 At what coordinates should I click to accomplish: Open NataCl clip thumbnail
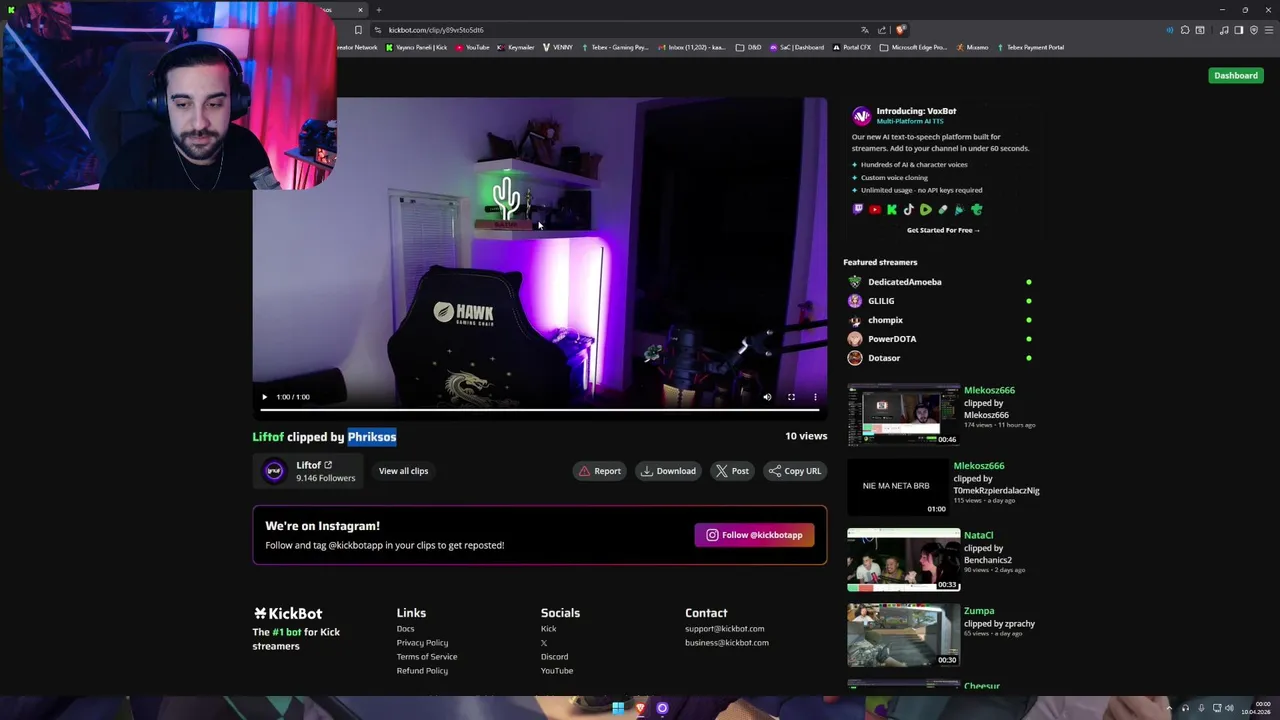pyautogui.click(x=903, y=560)
